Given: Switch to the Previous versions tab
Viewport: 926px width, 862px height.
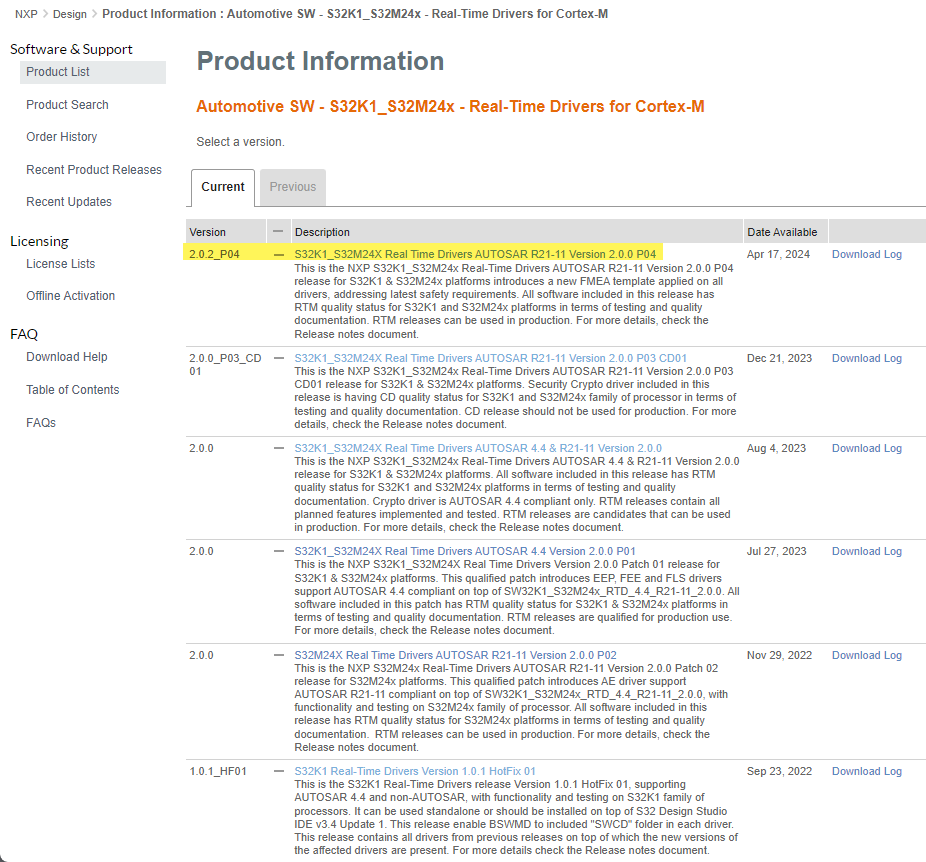Looking at the screenshot, I should point(292,187).
